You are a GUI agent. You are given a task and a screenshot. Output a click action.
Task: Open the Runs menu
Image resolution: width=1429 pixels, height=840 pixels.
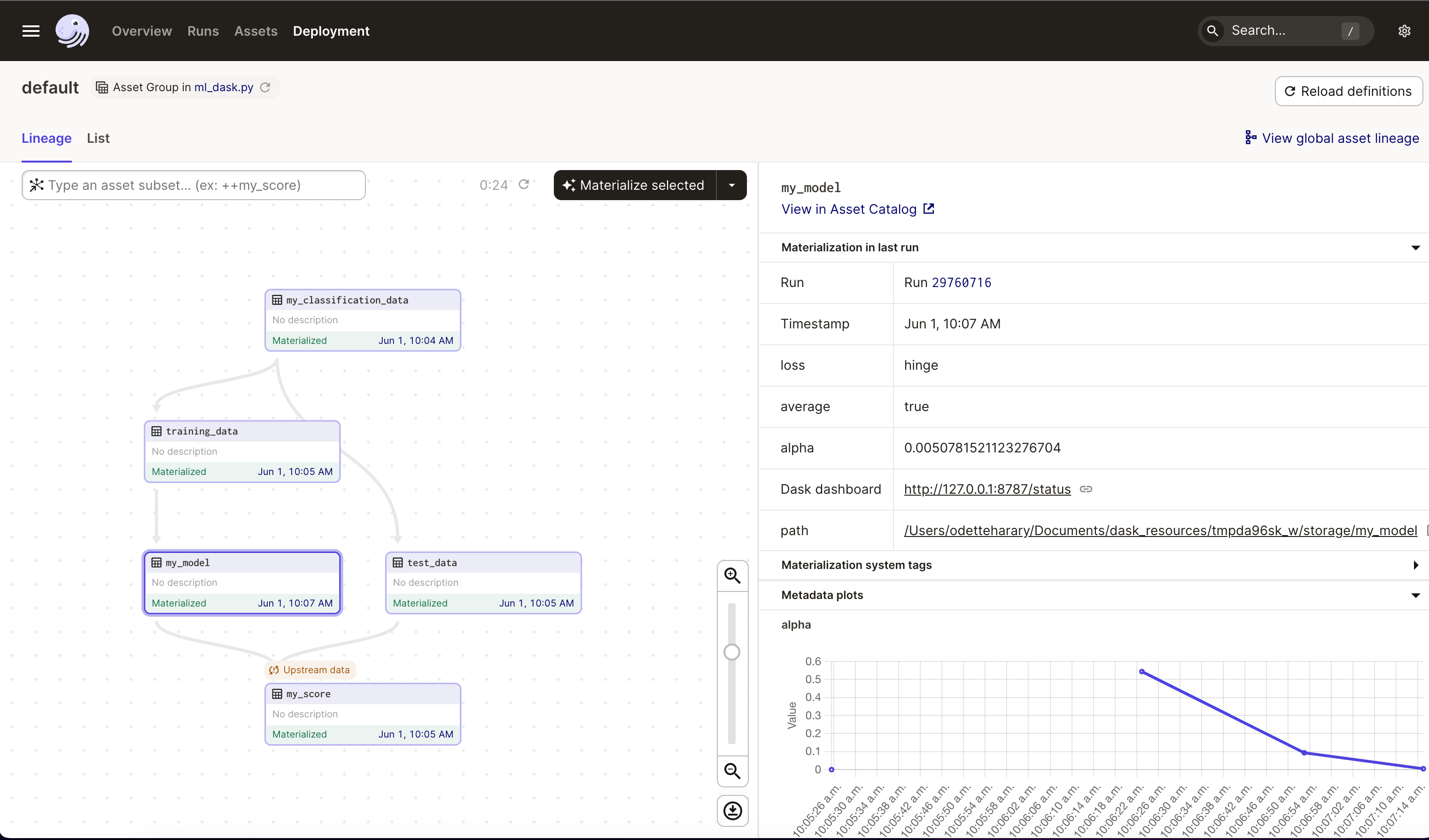tap(203, 31)
